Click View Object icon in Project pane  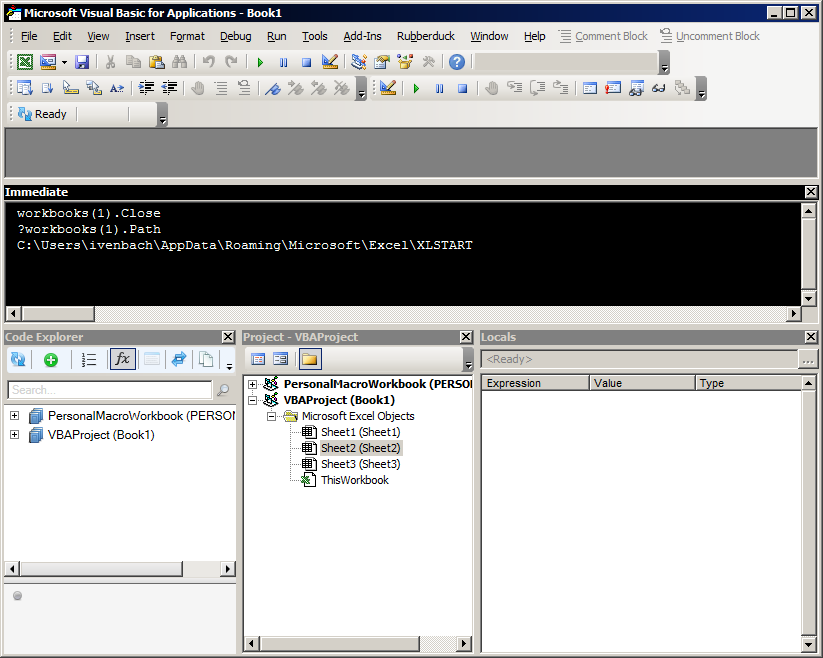281,359
